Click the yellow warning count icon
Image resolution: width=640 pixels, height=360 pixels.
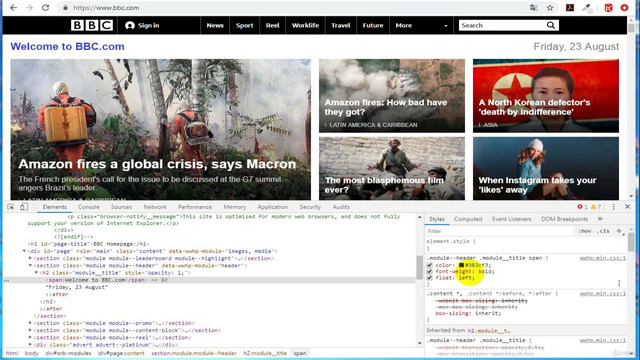pos(593,207)
